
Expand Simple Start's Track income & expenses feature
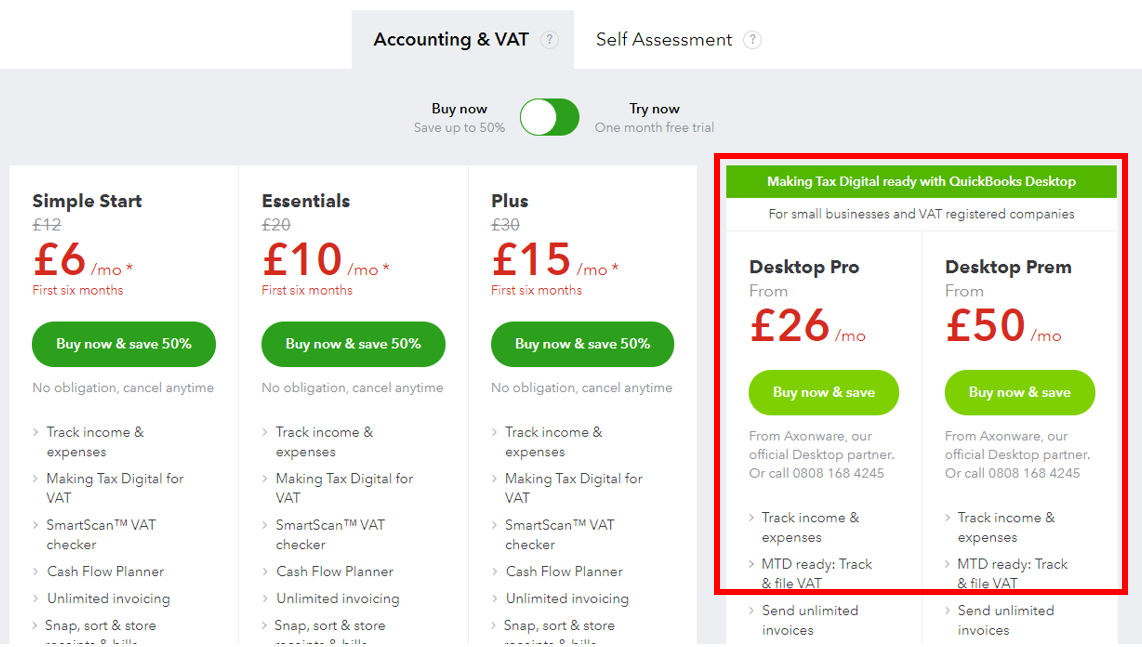94,442
